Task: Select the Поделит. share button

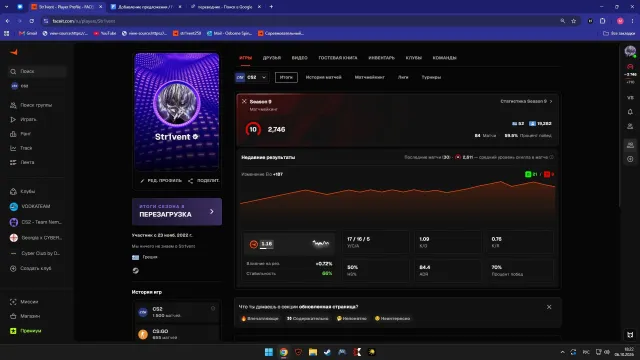Action: 204,180
